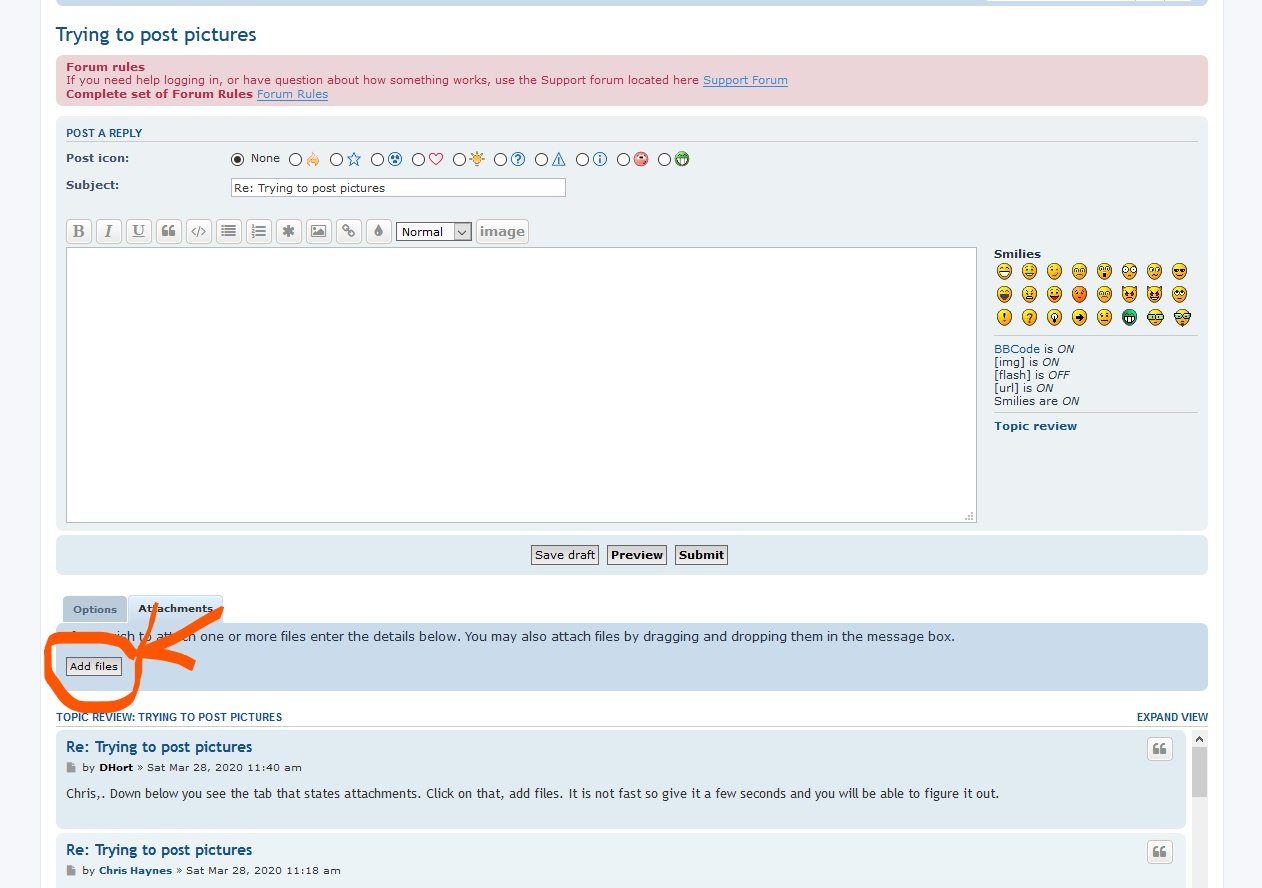Screen dimensions: 1262x888
Task: Choose the heart post icon radio button
Action: point(419,159)
